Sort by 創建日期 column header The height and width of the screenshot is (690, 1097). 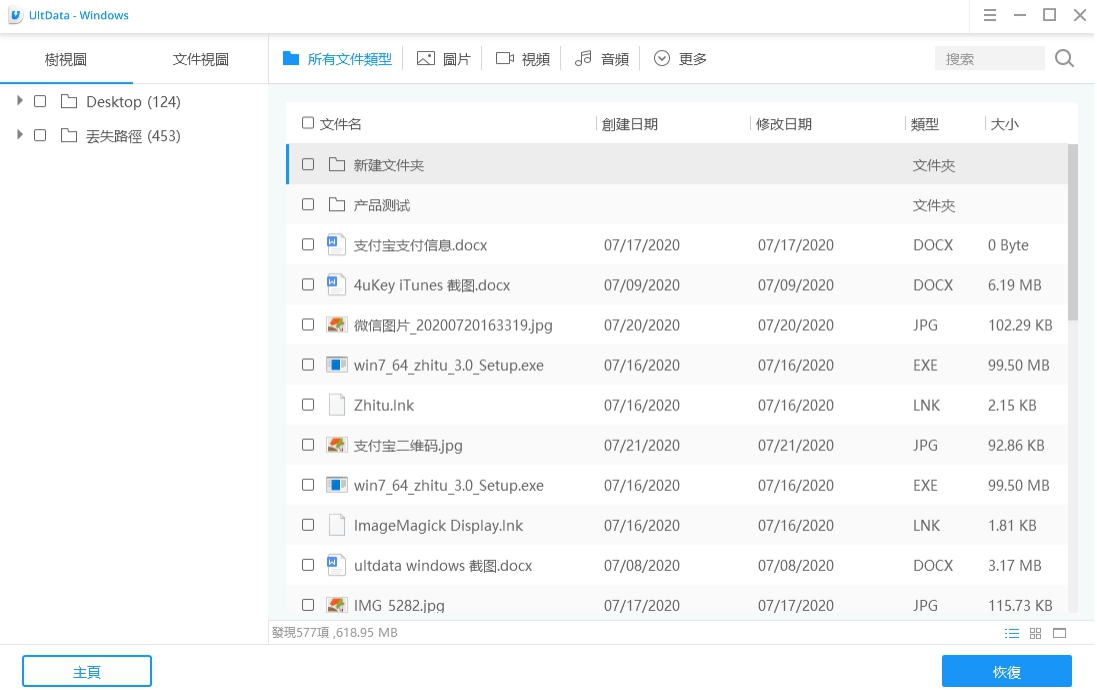pyautogui.click(x=630, y=124)
